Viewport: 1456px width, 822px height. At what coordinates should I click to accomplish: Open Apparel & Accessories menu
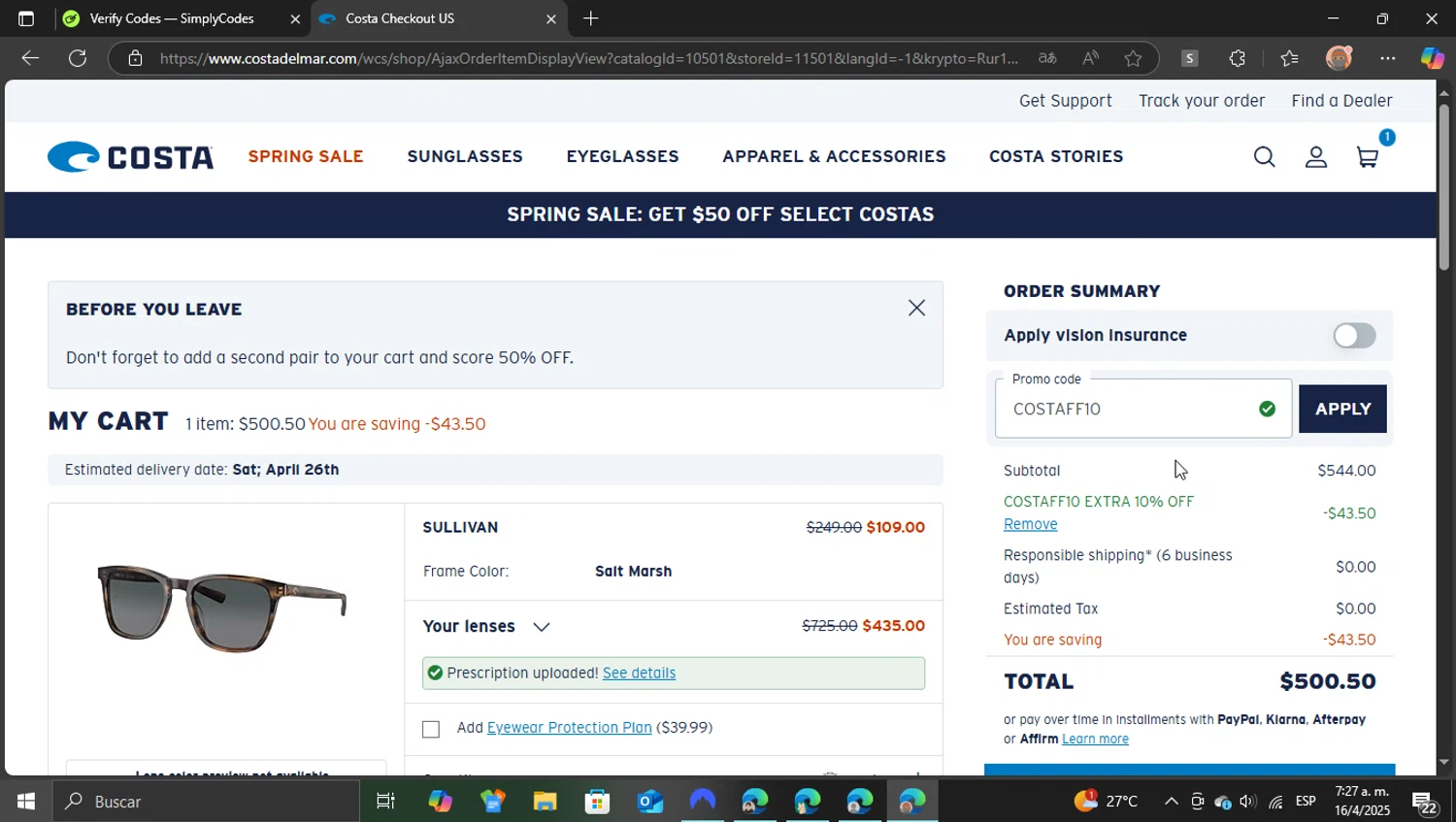(x=834, y=156)
